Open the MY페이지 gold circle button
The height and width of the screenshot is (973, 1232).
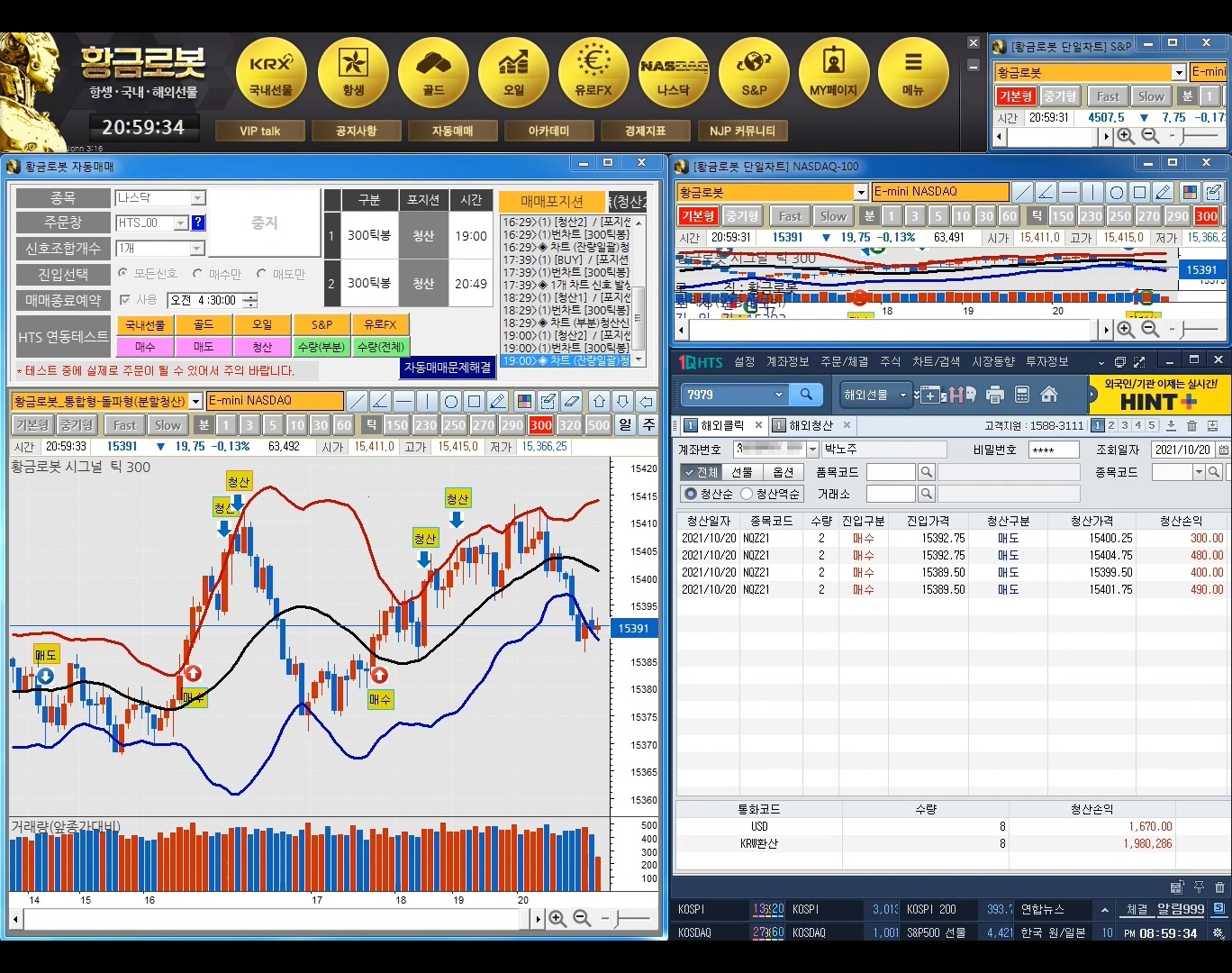[834, 74]
